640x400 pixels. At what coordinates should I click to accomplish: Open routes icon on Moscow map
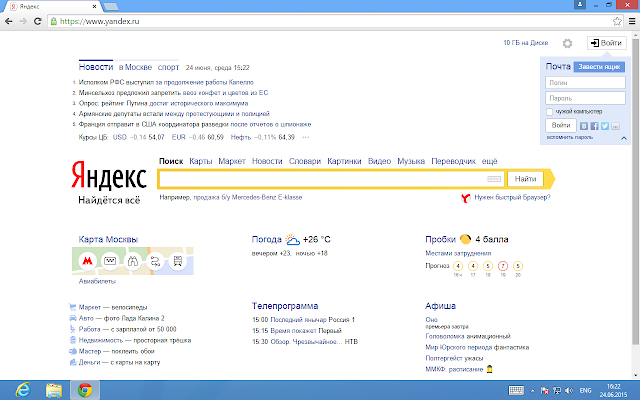155,261
